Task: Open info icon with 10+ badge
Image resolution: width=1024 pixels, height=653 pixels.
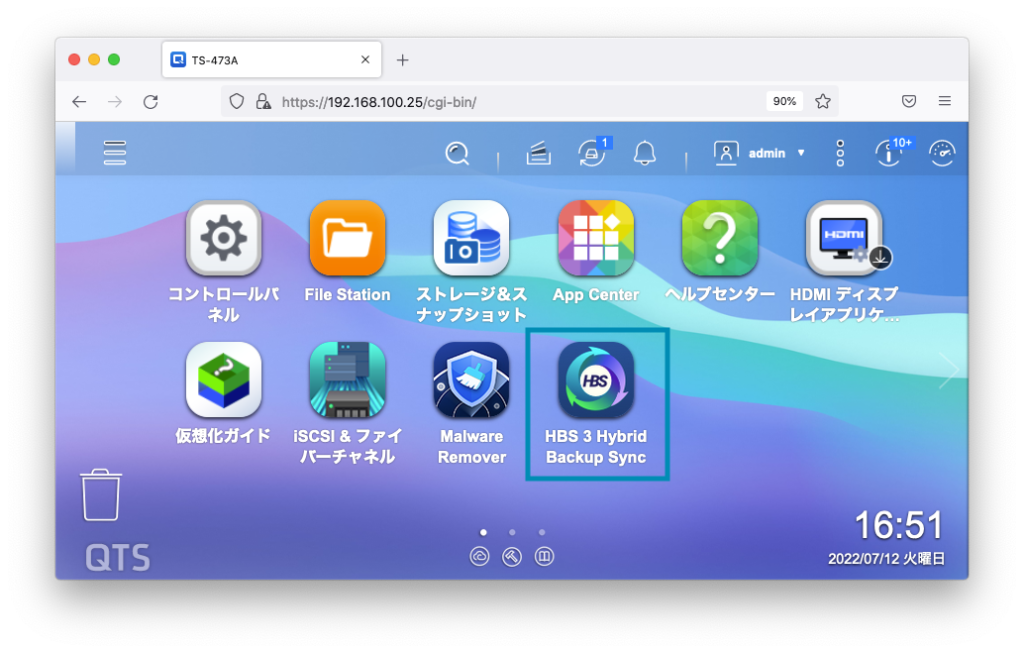Action: pyautogui.click(x=888, y=154)
